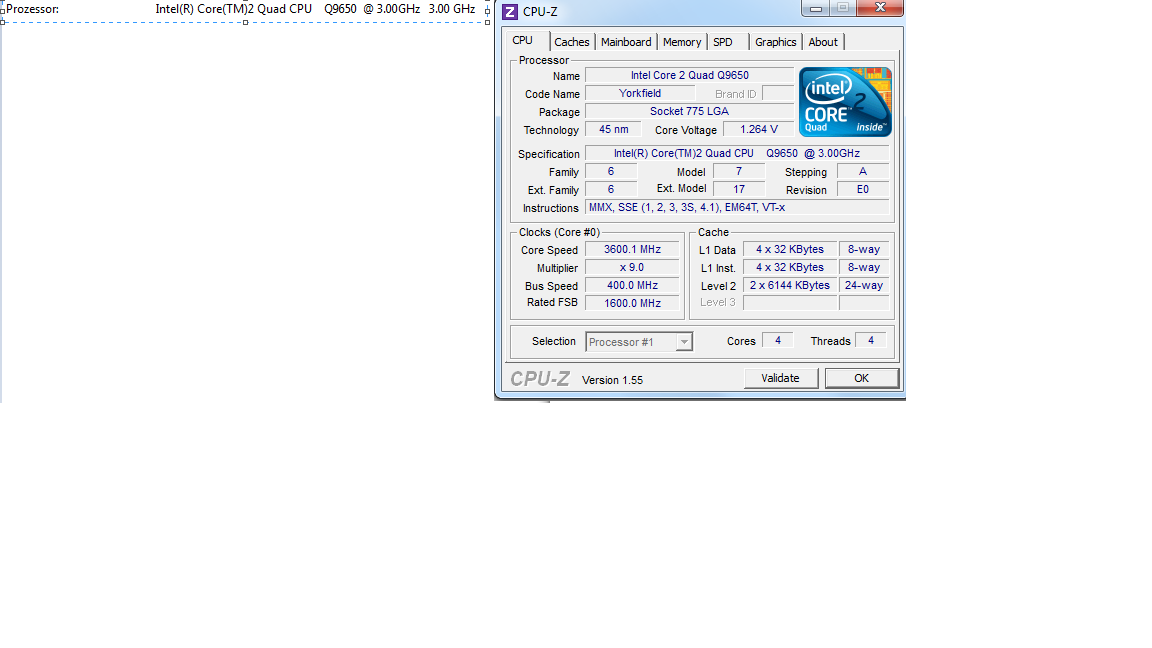Click the Cores count value
The width and height of the screenshot is (1152, 648).
777,340
